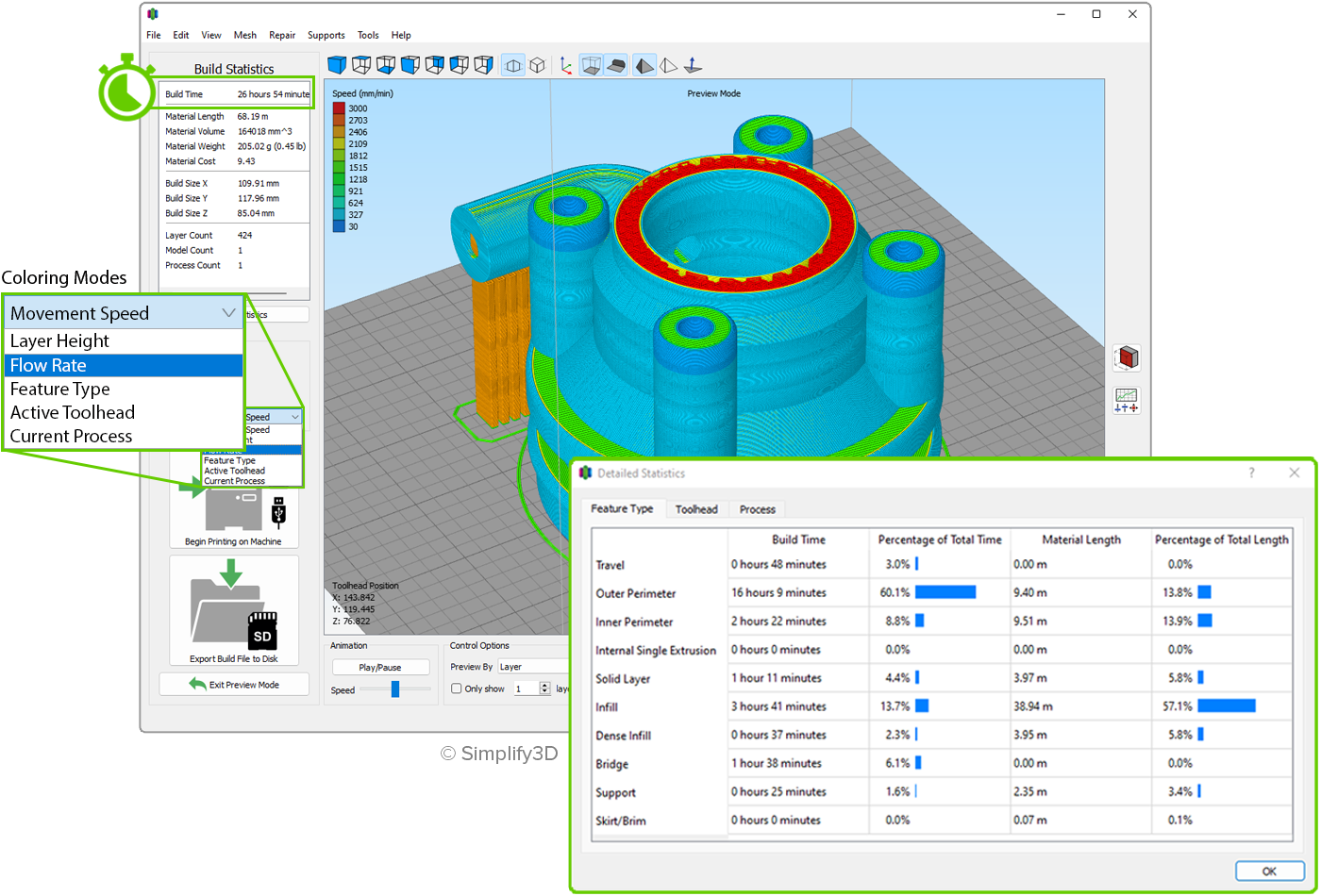The height and width of the screenshot is (896, 1321).
Task: Click the cross section red cube icon
Action: coord(1128,358)
